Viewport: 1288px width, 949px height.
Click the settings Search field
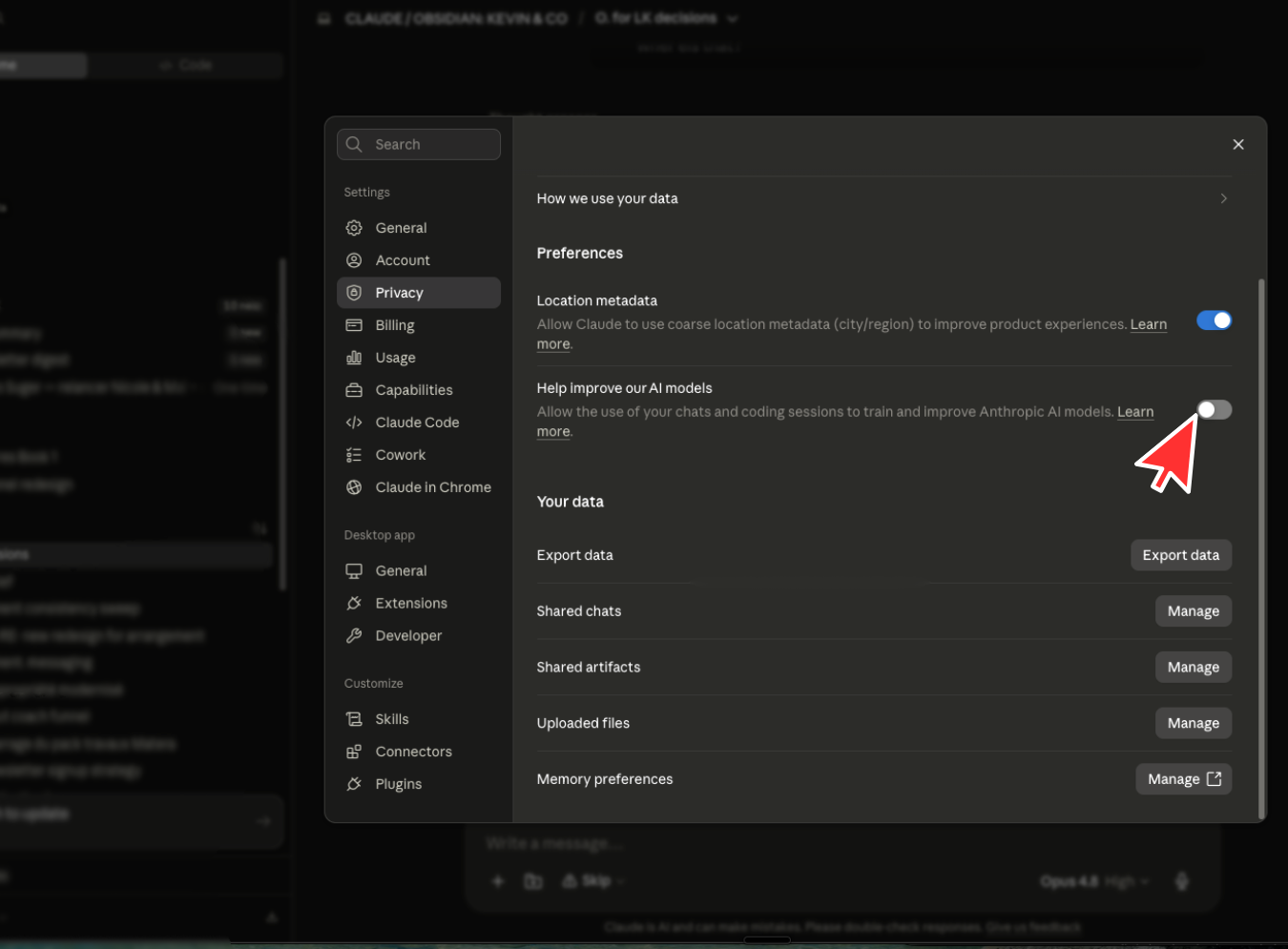[x=418, y=144]
